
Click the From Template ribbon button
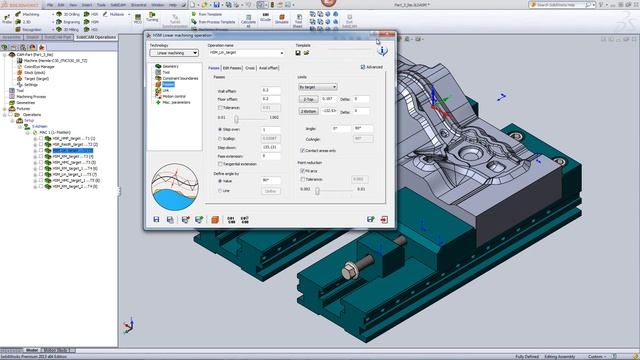point(207,14)
